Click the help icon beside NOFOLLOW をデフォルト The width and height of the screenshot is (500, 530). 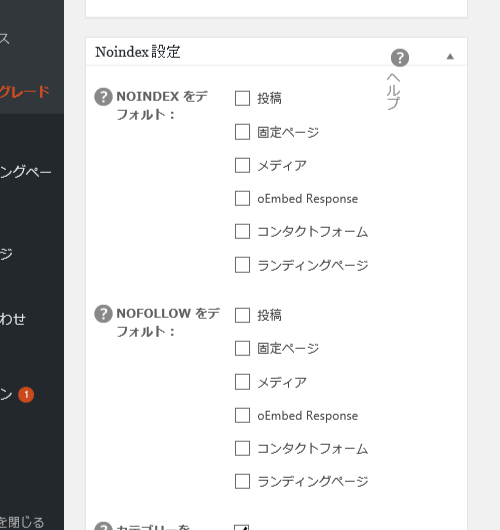point(103,314)
